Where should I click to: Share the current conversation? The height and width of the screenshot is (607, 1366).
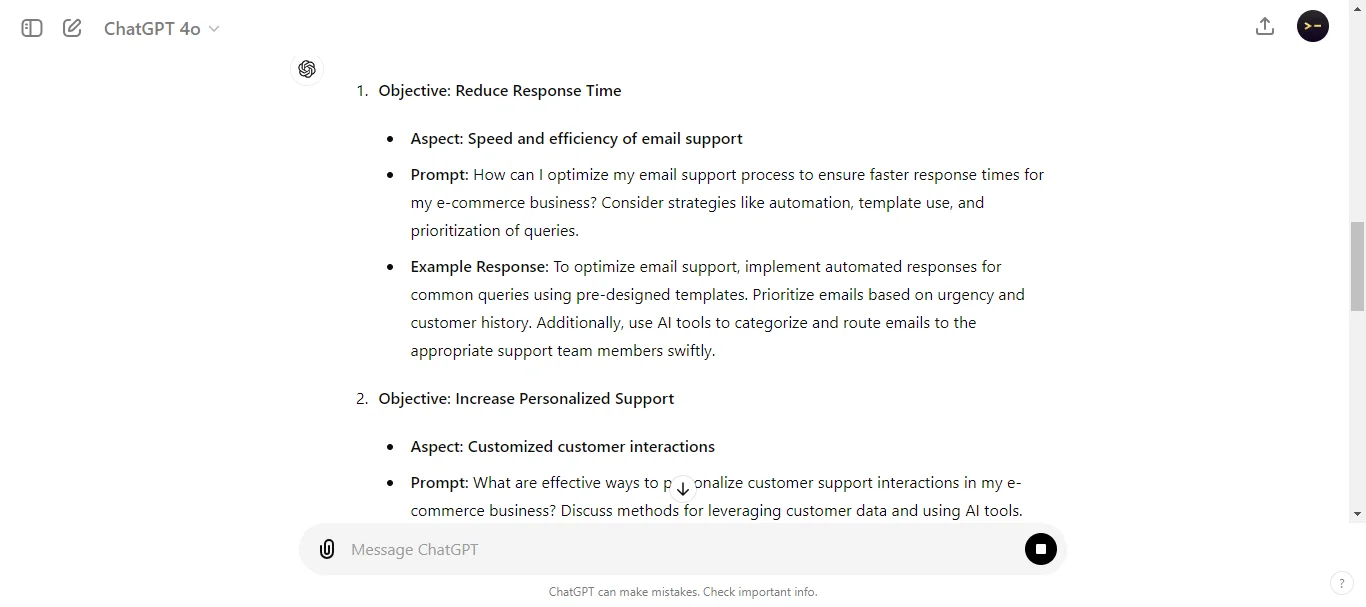pyautogui.click(x=1264, y=26)
